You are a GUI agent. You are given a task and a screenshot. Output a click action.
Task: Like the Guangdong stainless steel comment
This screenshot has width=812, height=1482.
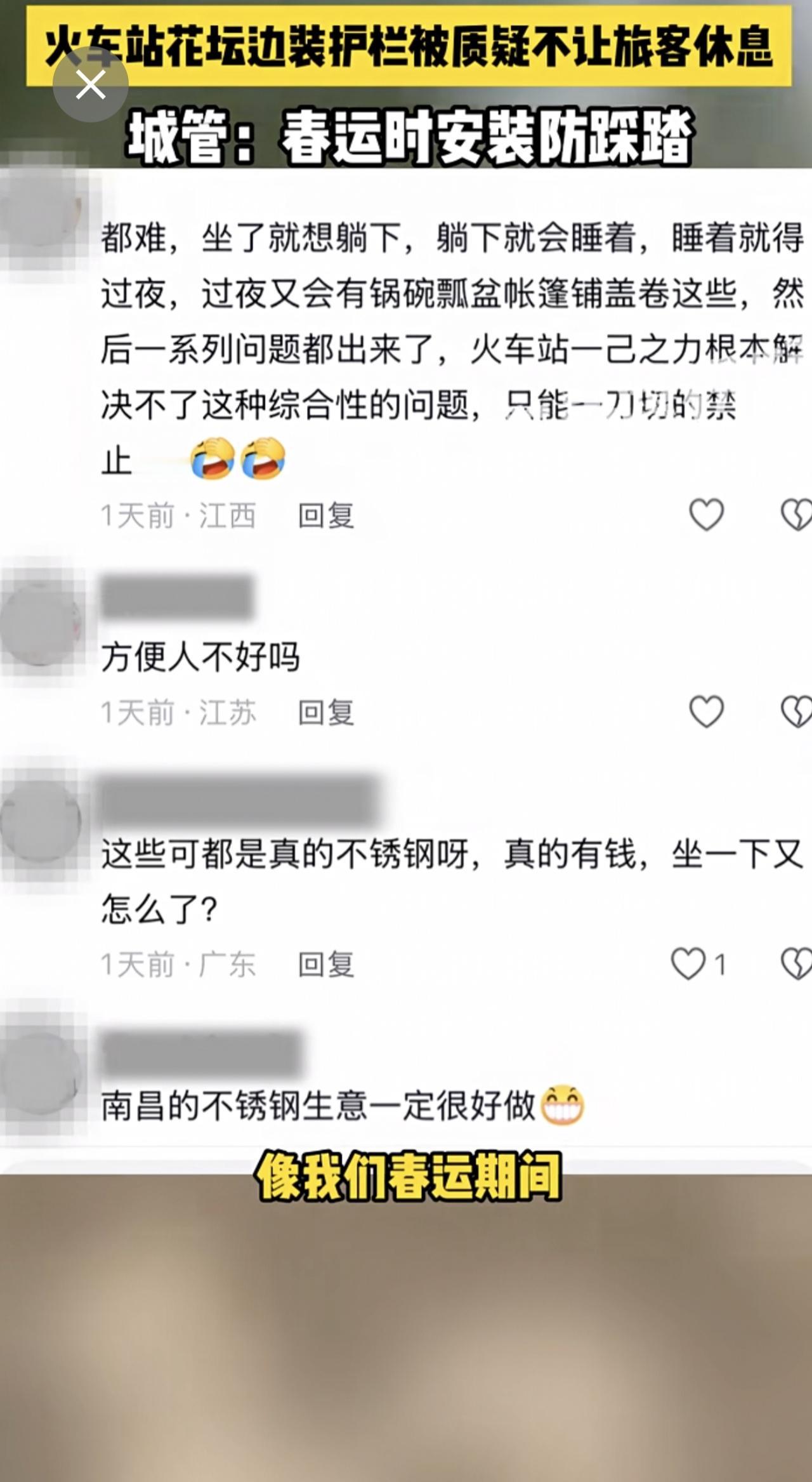pos(688,963)
